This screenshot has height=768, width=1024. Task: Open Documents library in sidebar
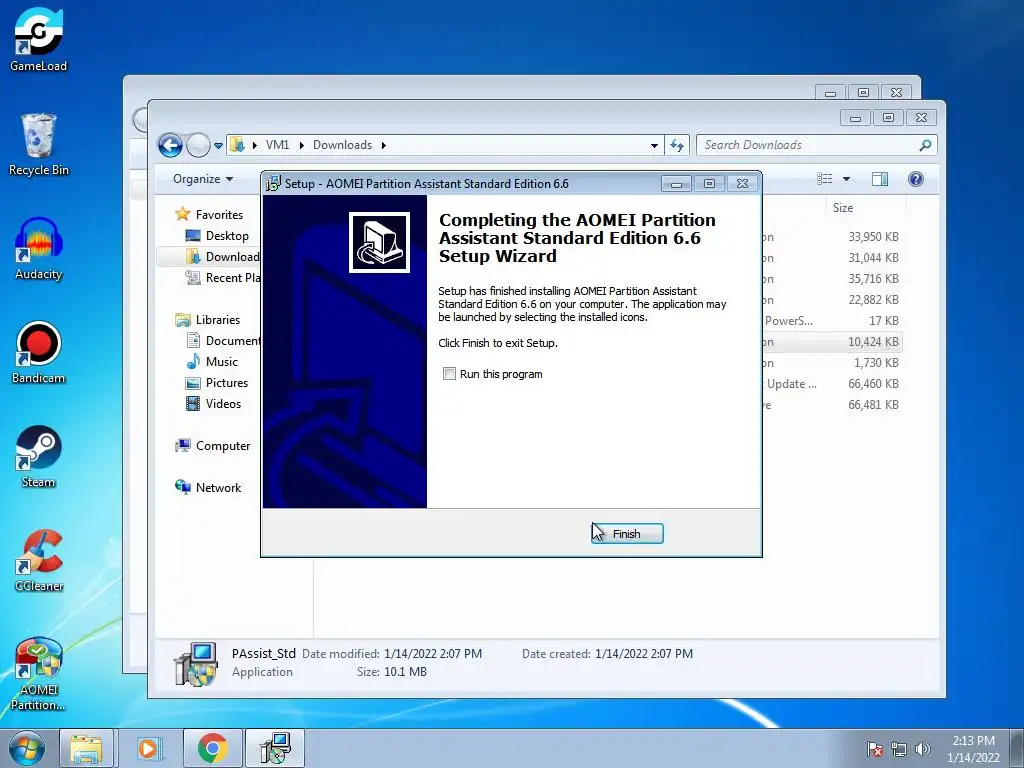(x=223, y=340)
